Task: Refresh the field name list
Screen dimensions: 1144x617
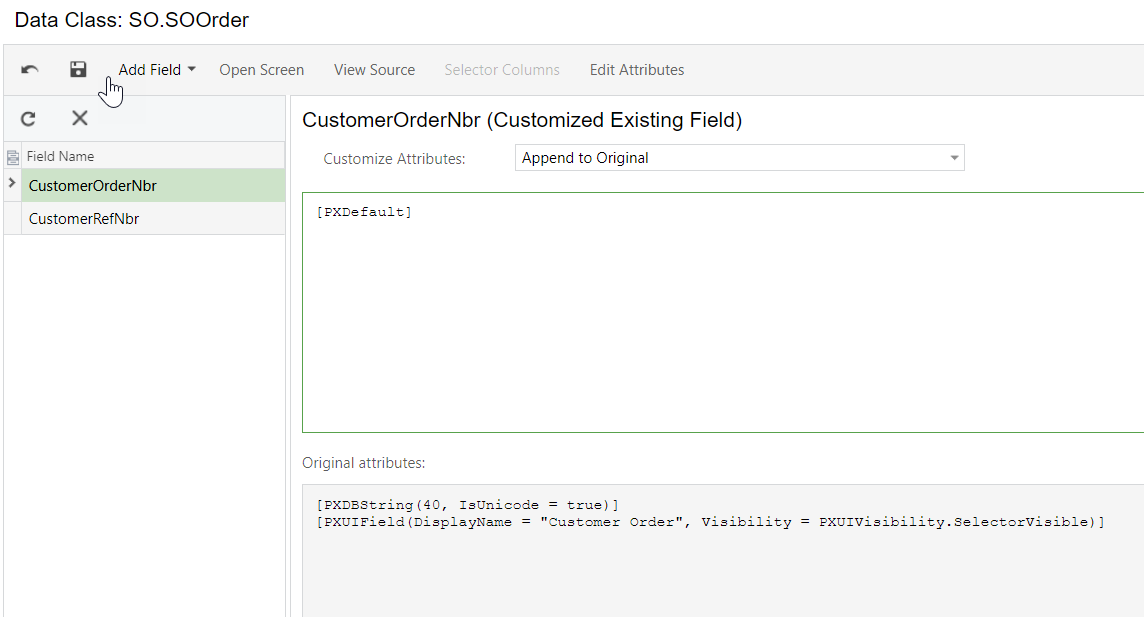Action: pyautogui.click(x=28, y=118)
